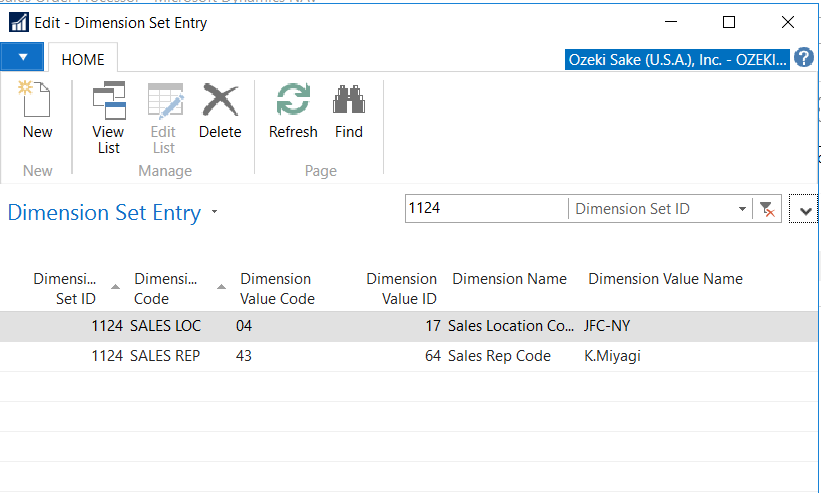Select the SALES LOC cell
Screen dimensions: 821x493
click(x=165, y=326)
